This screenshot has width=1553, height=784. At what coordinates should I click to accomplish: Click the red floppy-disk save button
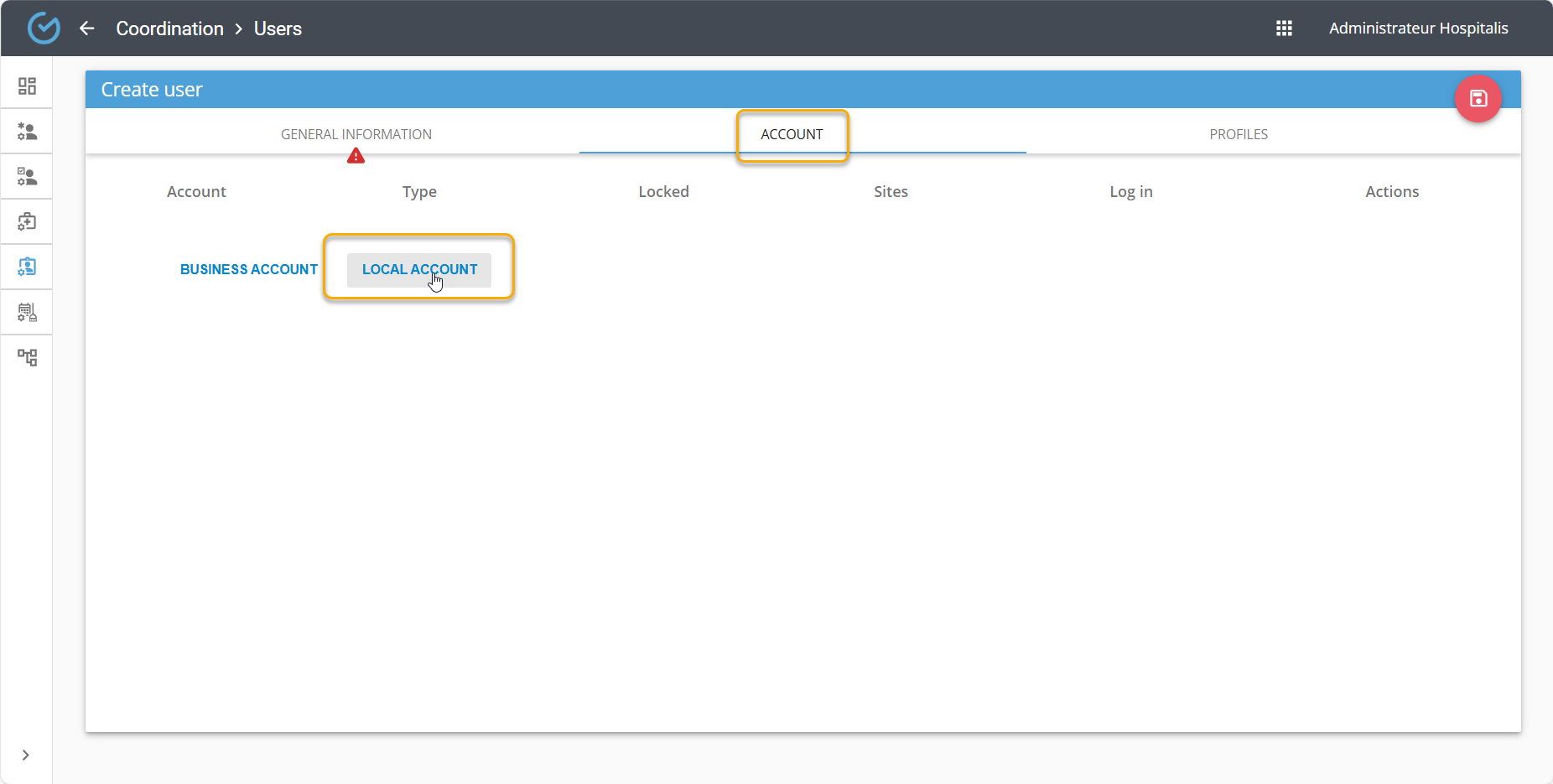point(1478,99)
